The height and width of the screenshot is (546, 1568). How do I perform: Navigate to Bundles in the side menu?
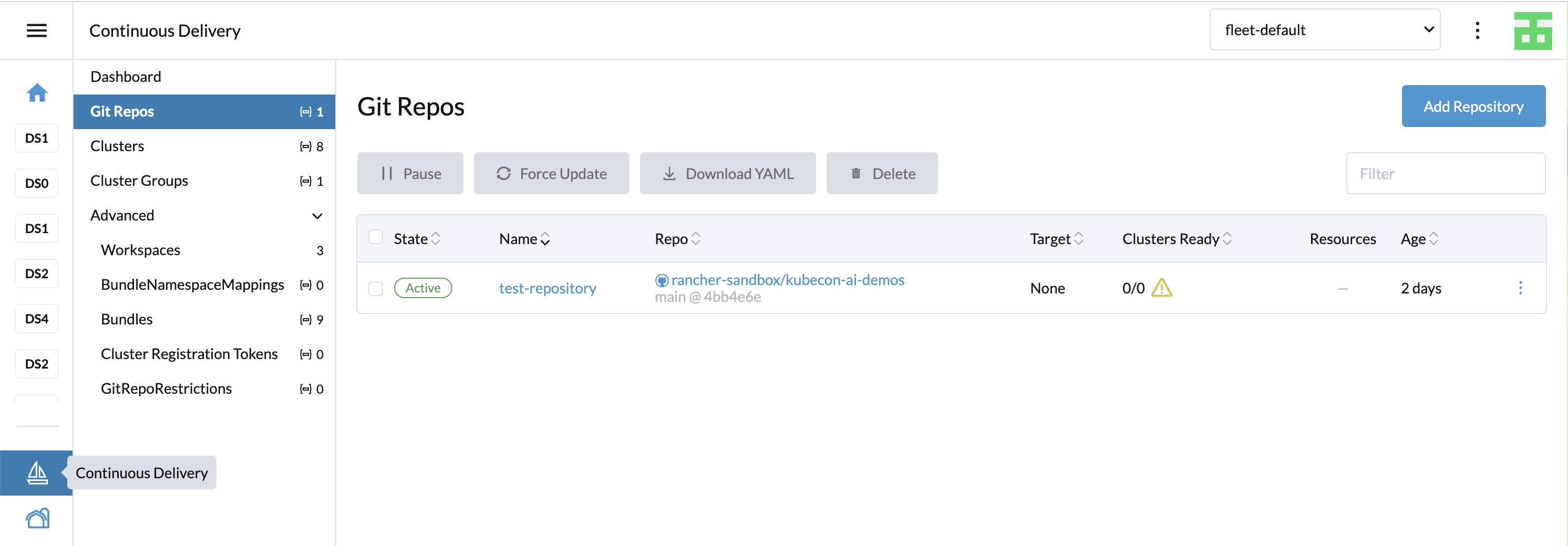(127, 319)
